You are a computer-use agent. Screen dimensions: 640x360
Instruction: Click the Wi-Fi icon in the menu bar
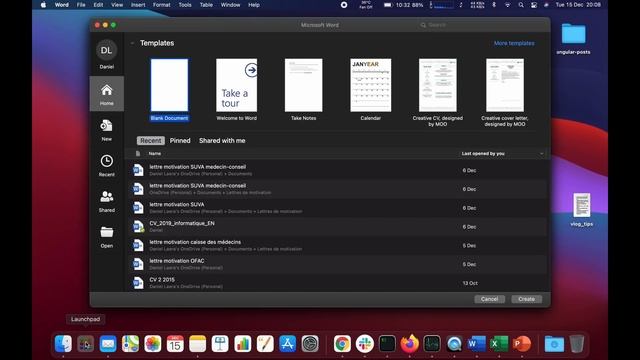click(507, 5)
